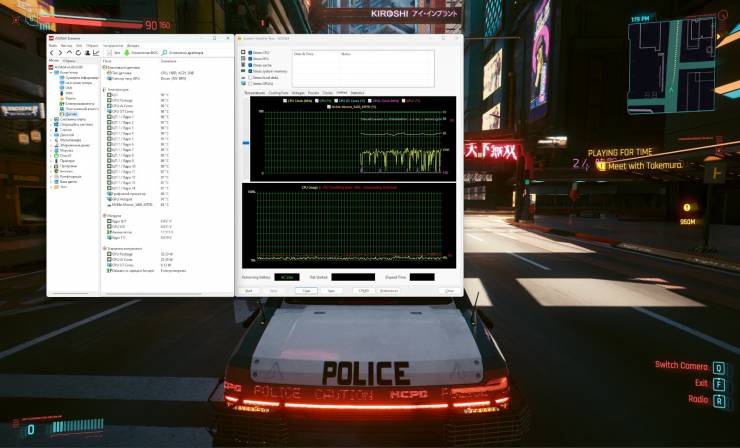Click the Безопасность shield icon in tree
The height and width of the screenshot is (448, 740).
tap(56, 171)
